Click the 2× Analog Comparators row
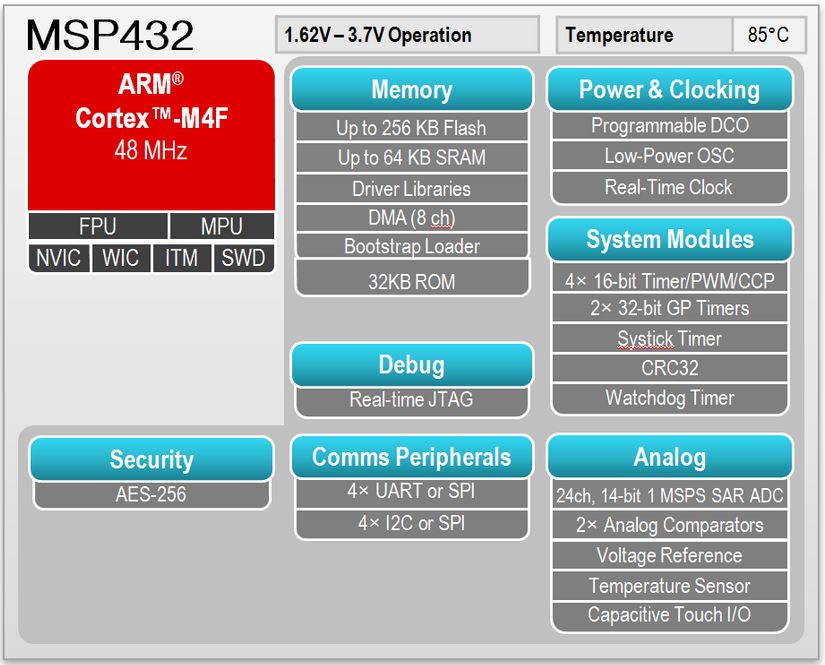The image size is (825, 665). pos(670,525)
